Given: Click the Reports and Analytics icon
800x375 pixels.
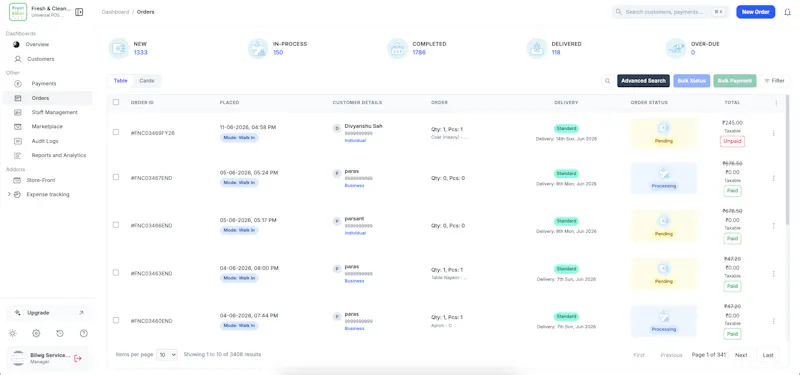Looking at the screenshot, I should pos(18,155).
